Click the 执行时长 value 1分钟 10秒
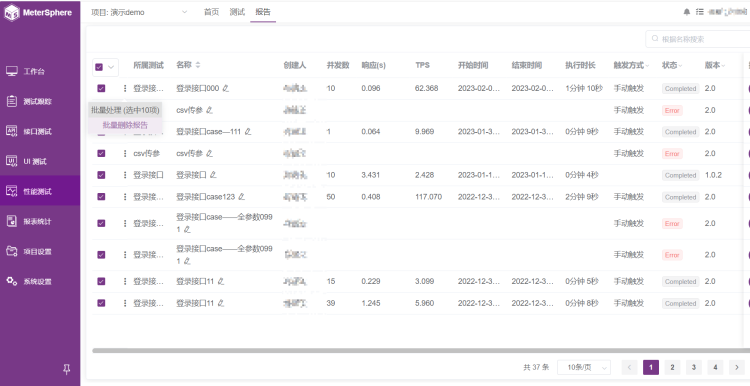 584,88
